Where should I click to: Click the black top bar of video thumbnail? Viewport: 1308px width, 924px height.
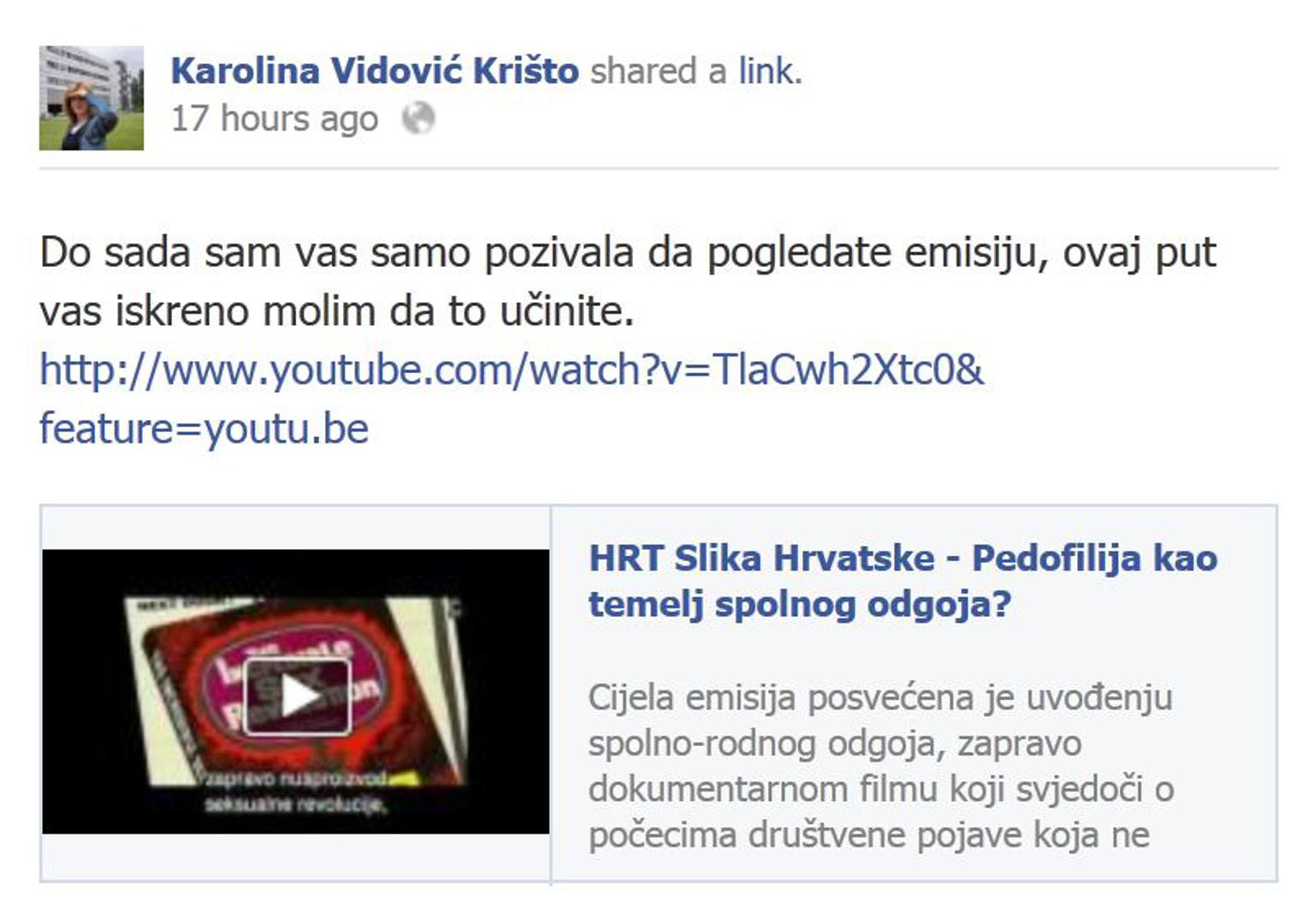296,570
